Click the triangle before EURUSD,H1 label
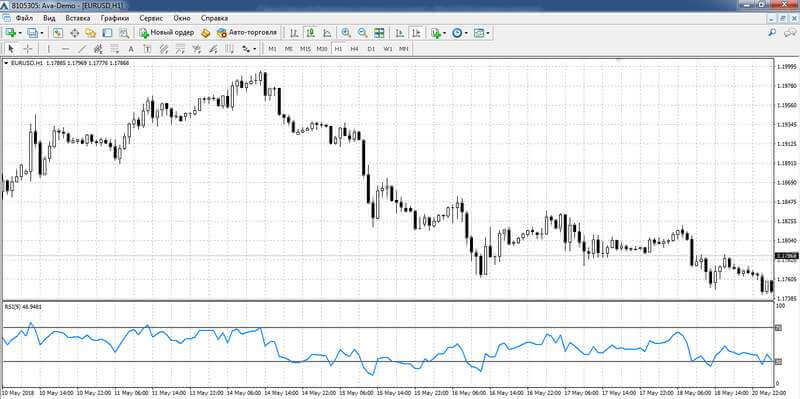Viewport: 800px width, 399px height. pos(6,63)
